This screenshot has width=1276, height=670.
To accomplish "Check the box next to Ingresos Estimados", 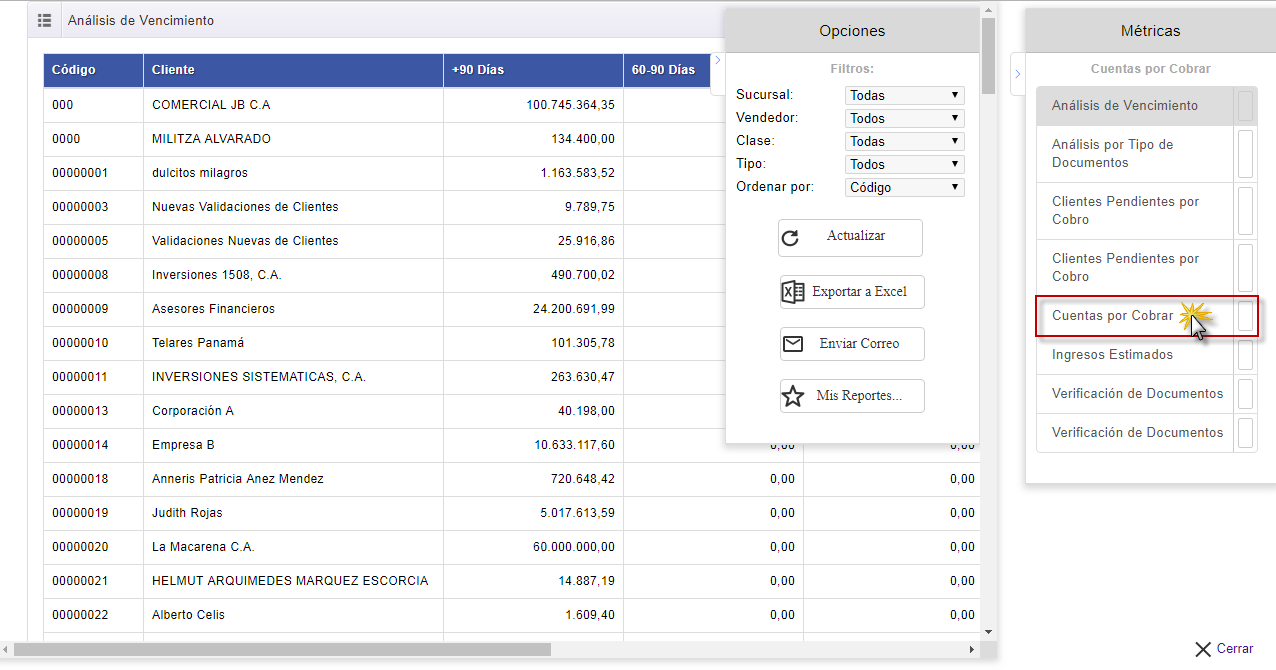I will tap(1245, 355).
